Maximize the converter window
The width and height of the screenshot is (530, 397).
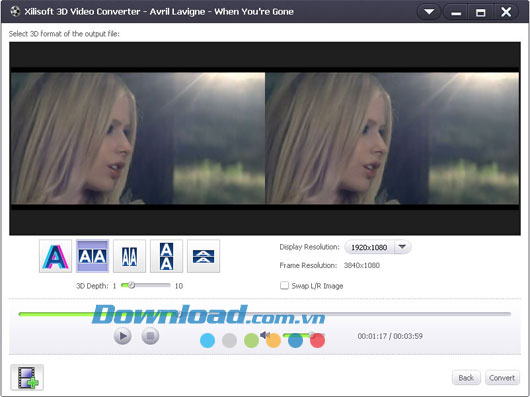point(481,12)
